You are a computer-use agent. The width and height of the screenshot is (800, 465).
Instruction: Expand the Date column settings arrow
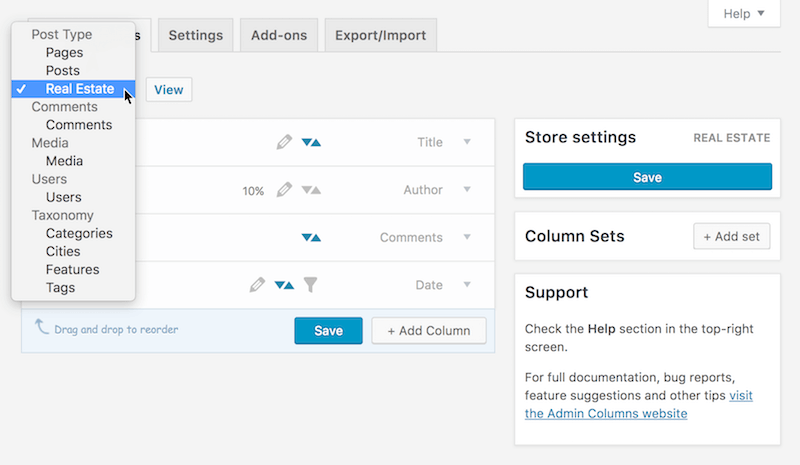pyautogui.click(x=467, y=284)
